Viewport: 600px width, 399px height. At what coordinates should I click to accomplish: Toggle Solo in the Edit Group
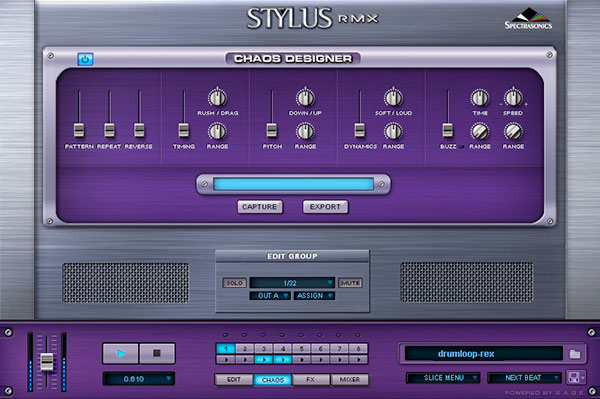click(x=234, y=283)
